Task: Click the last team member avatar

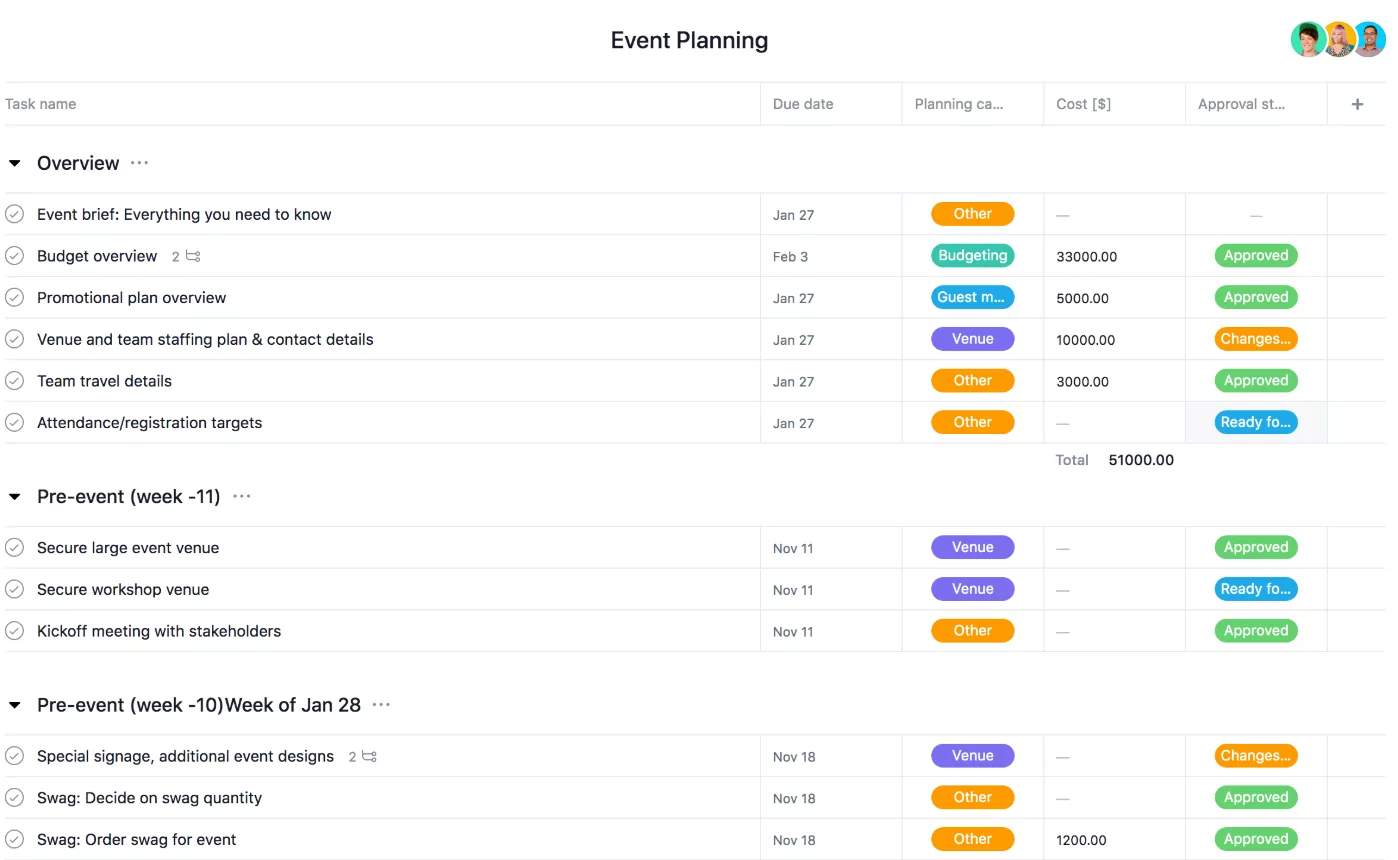Action: (1369, 40)
